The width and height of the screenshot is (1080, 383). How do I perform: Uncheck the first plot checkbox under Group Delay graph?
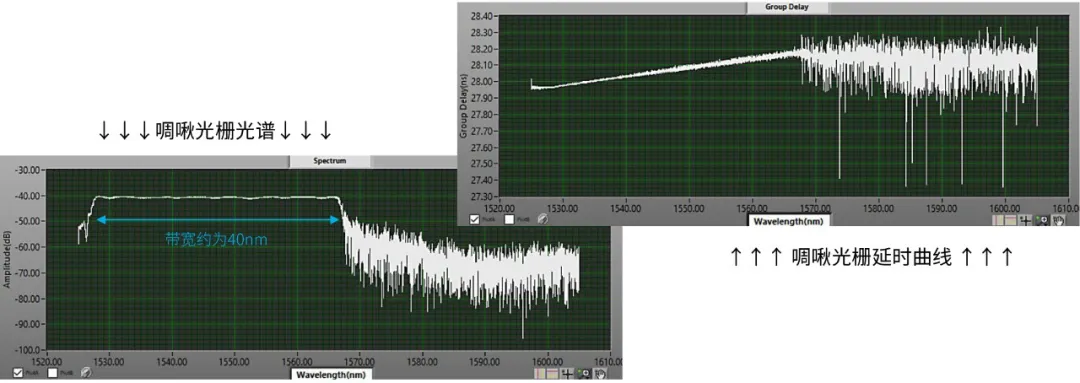point(475,220)
